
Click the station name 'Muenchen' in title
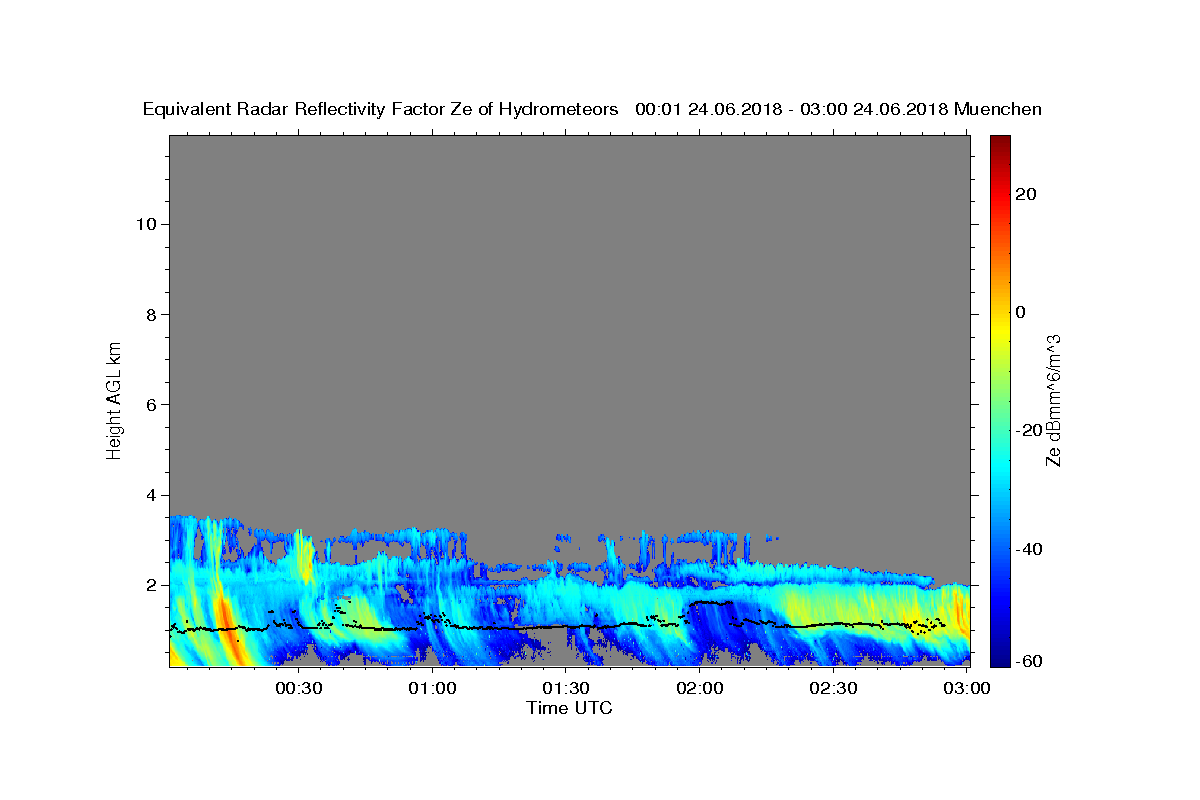point(998,110)
